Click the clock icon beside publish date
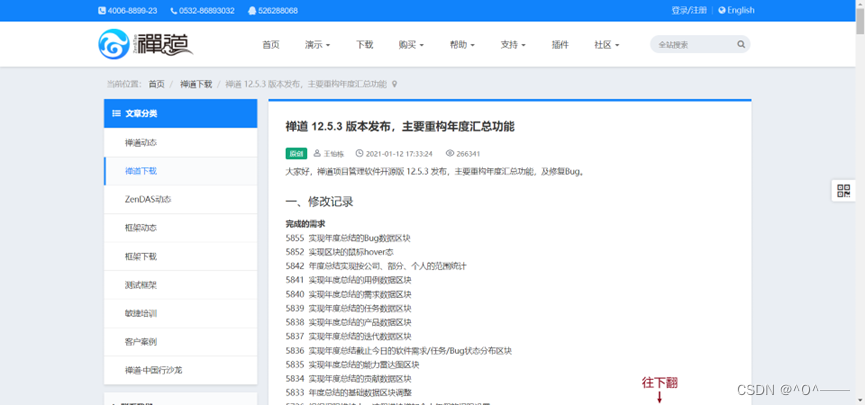The width and height of the screenshot is (865, 405). [359, 153]
